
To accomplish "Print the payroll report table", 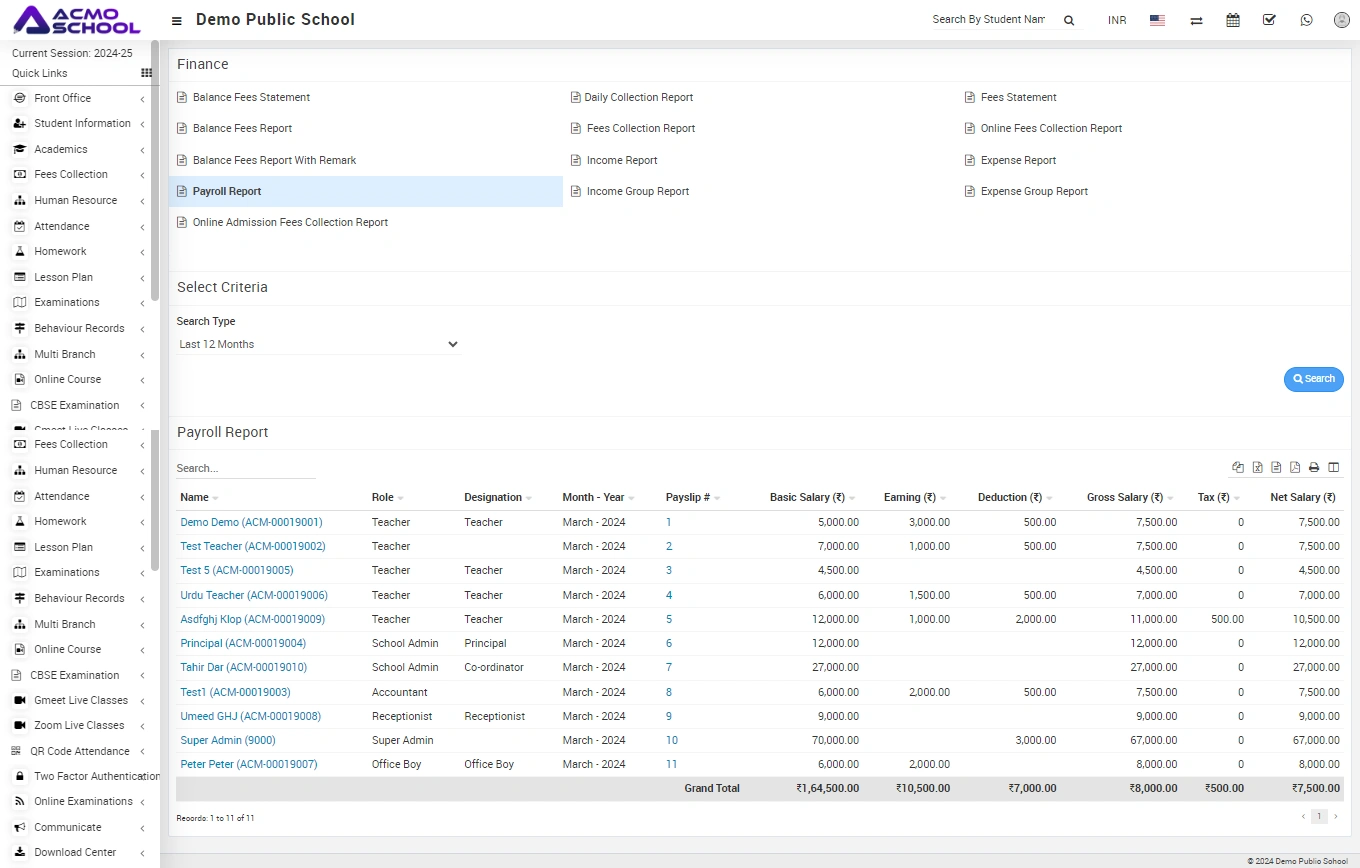I will (1314, 467).
